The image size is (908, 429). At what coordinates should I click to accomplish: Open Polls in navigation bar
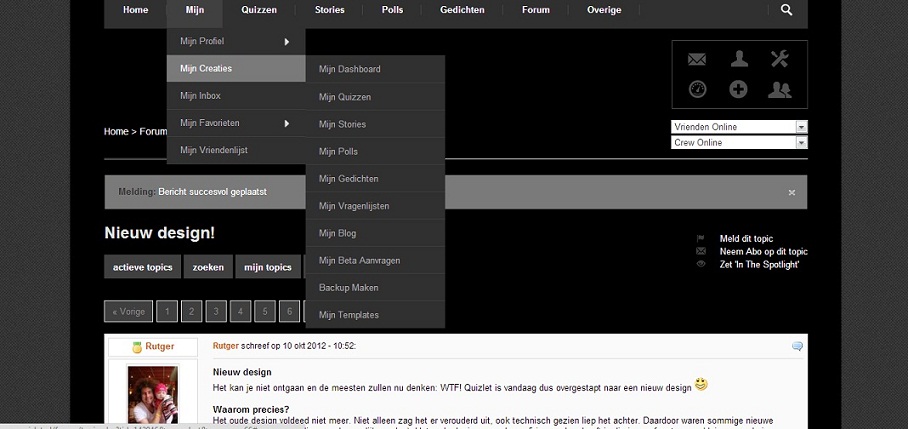pyautogui.click(x=392, y=10)
